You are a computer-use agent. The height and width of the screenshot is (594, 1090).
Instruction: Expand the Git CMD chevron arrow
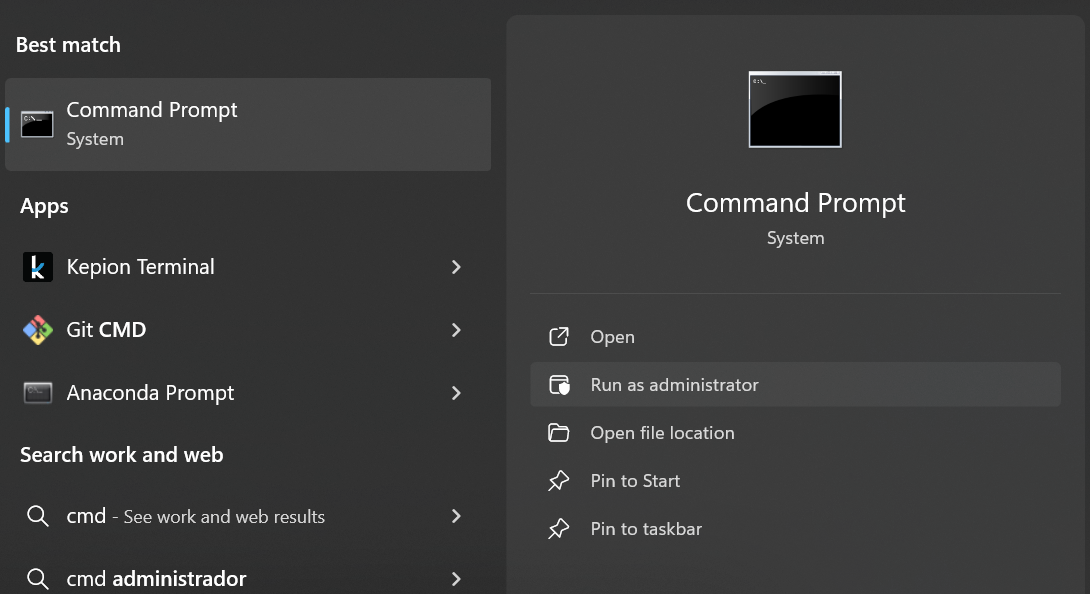pyautogui.click(x=456, y=330)
